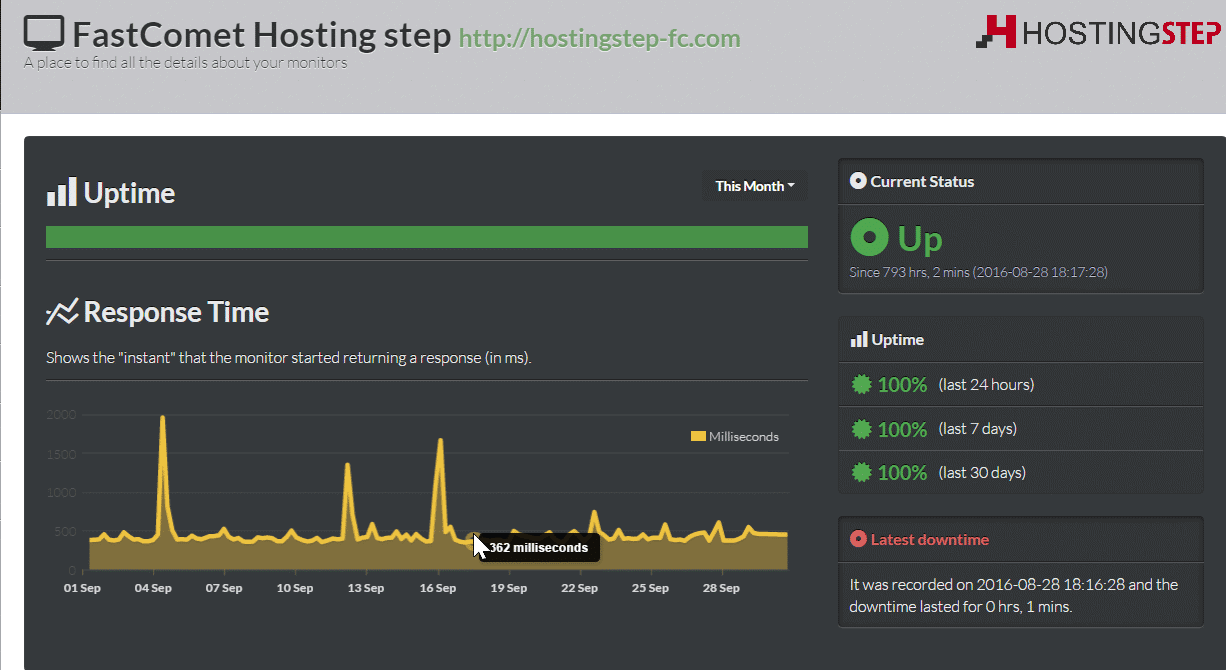Screen dimensions: 1226x670
Task: Click the 'Up' status text
Action: tap(920, 239)
